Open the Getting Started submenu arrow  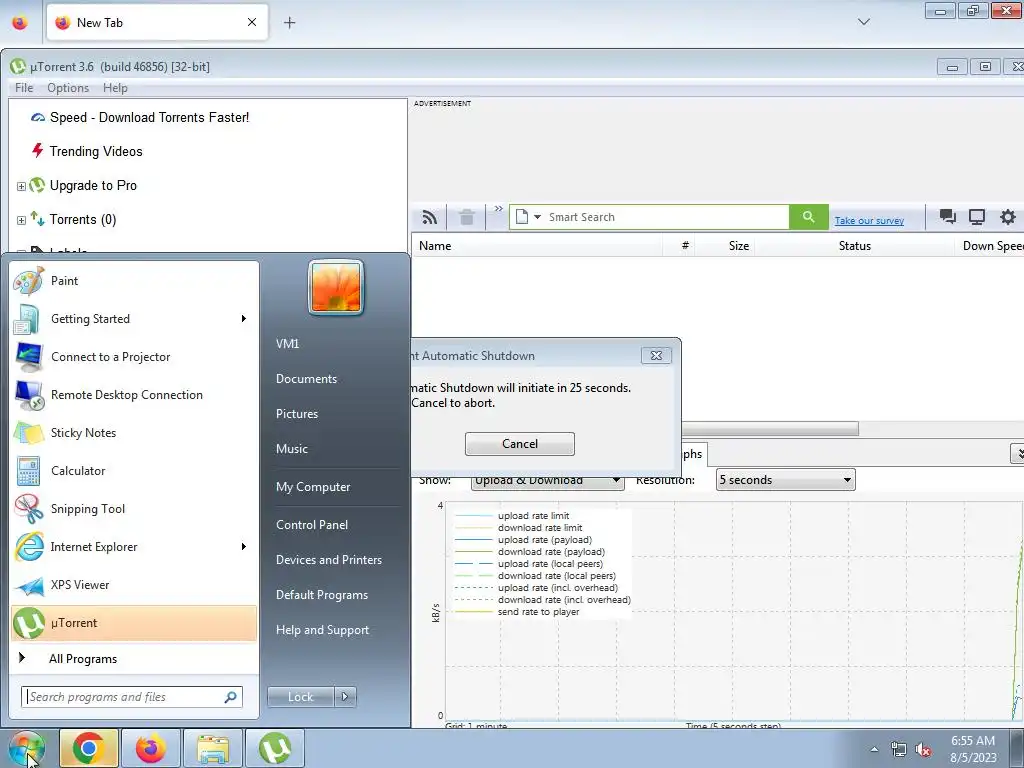coord(243,319)
